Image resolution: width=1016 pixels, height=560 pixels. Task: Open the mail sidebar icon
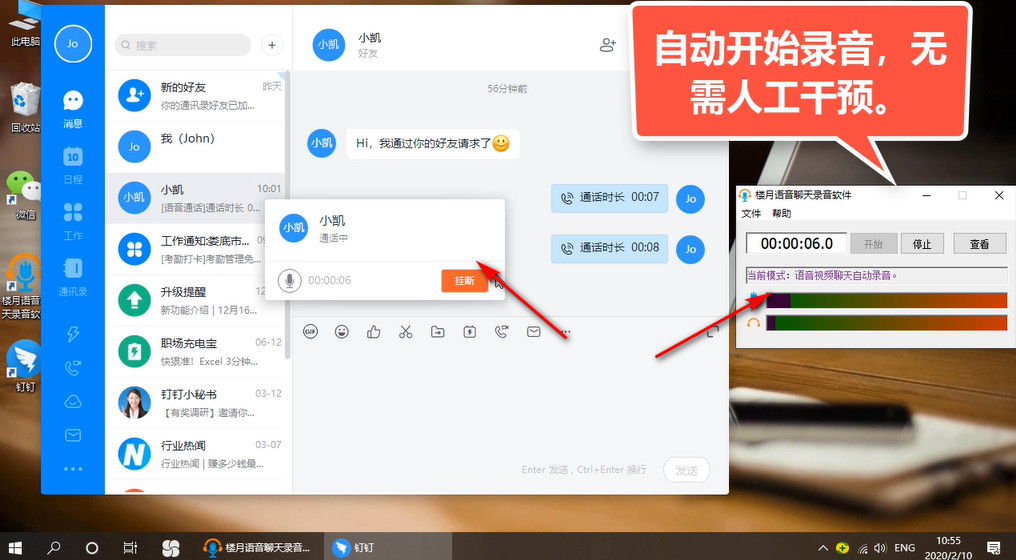pyautogui.click(x=73, y=436)
